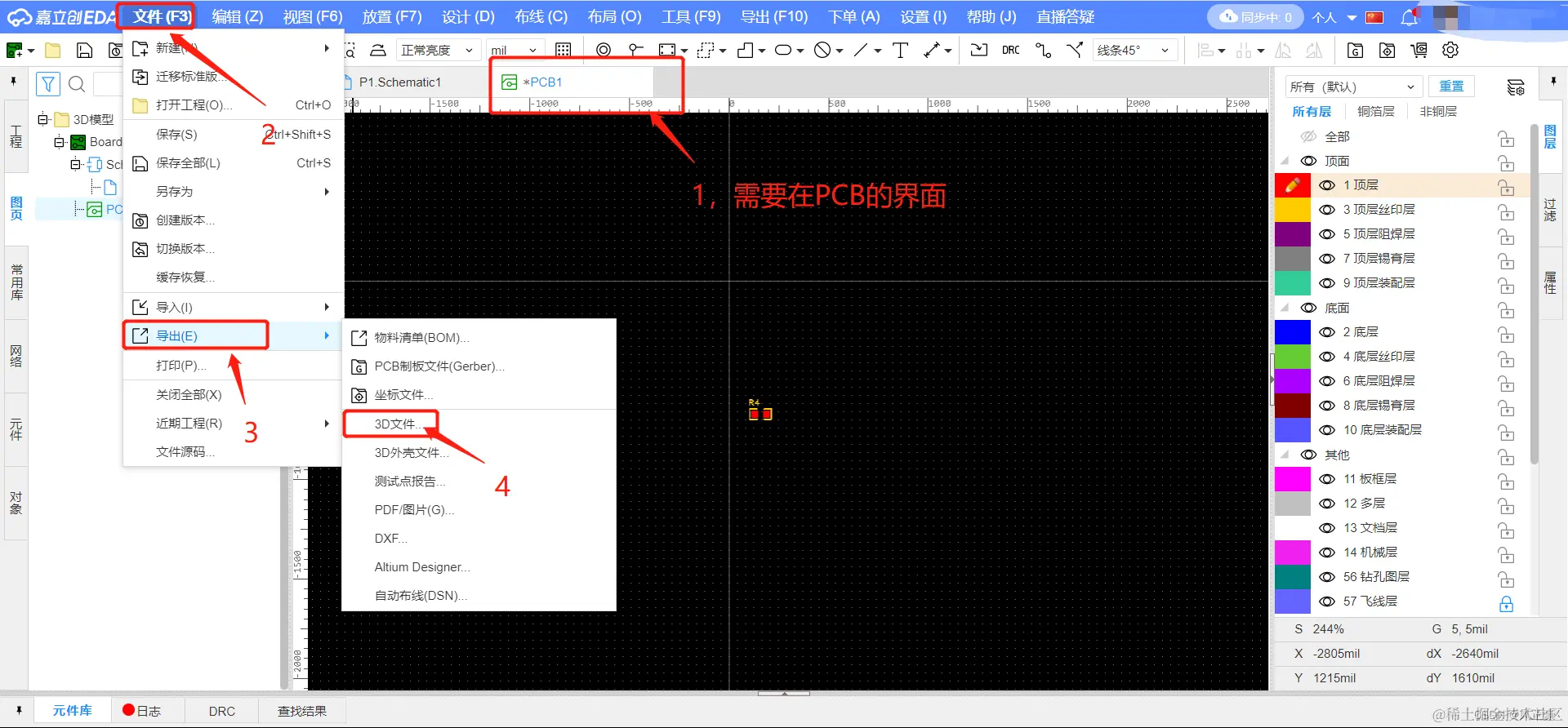Toggle visibility of 56 钻孔图层
The image size is (1568, 728).
click(1327, 577)
